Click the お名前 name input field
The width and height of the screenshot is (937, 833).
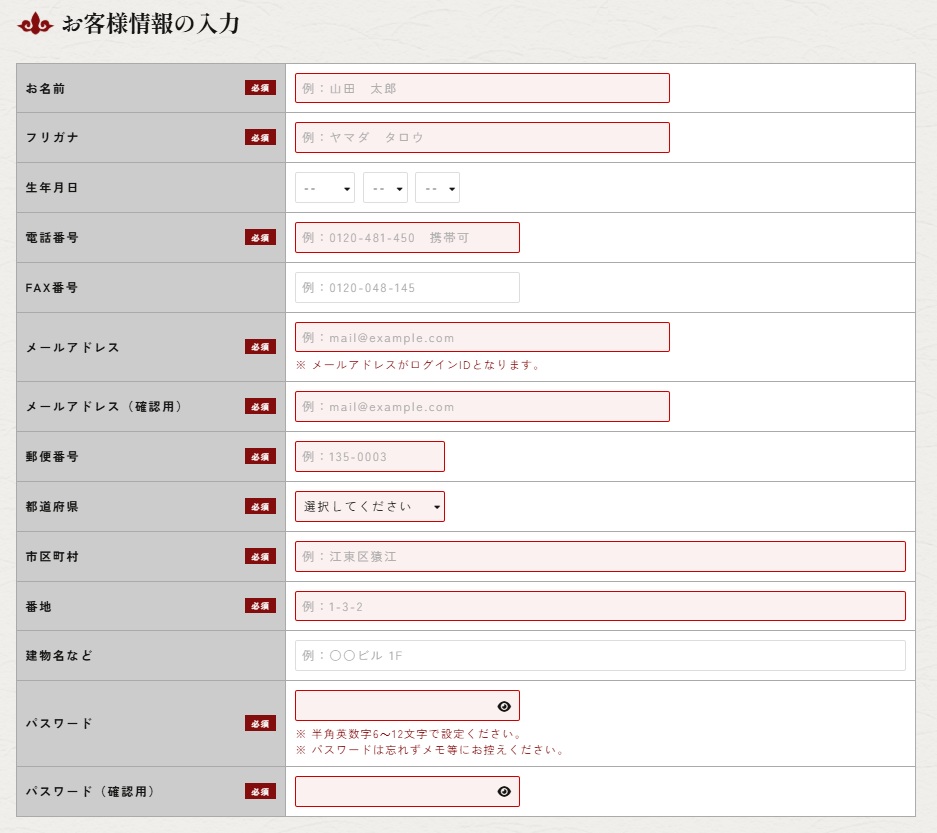481,88
